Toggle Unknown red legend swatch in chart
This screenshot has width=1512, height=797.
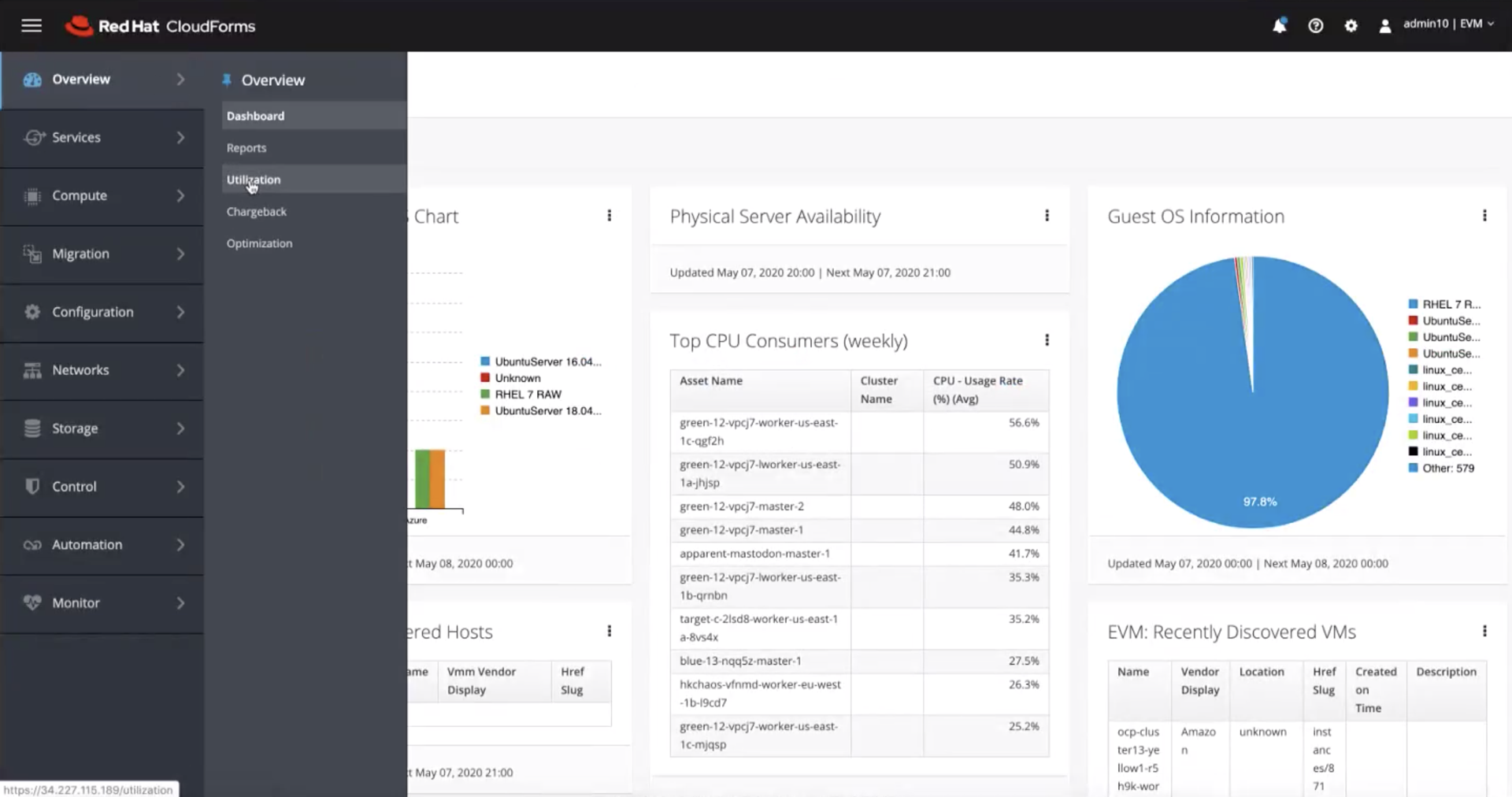485,378
